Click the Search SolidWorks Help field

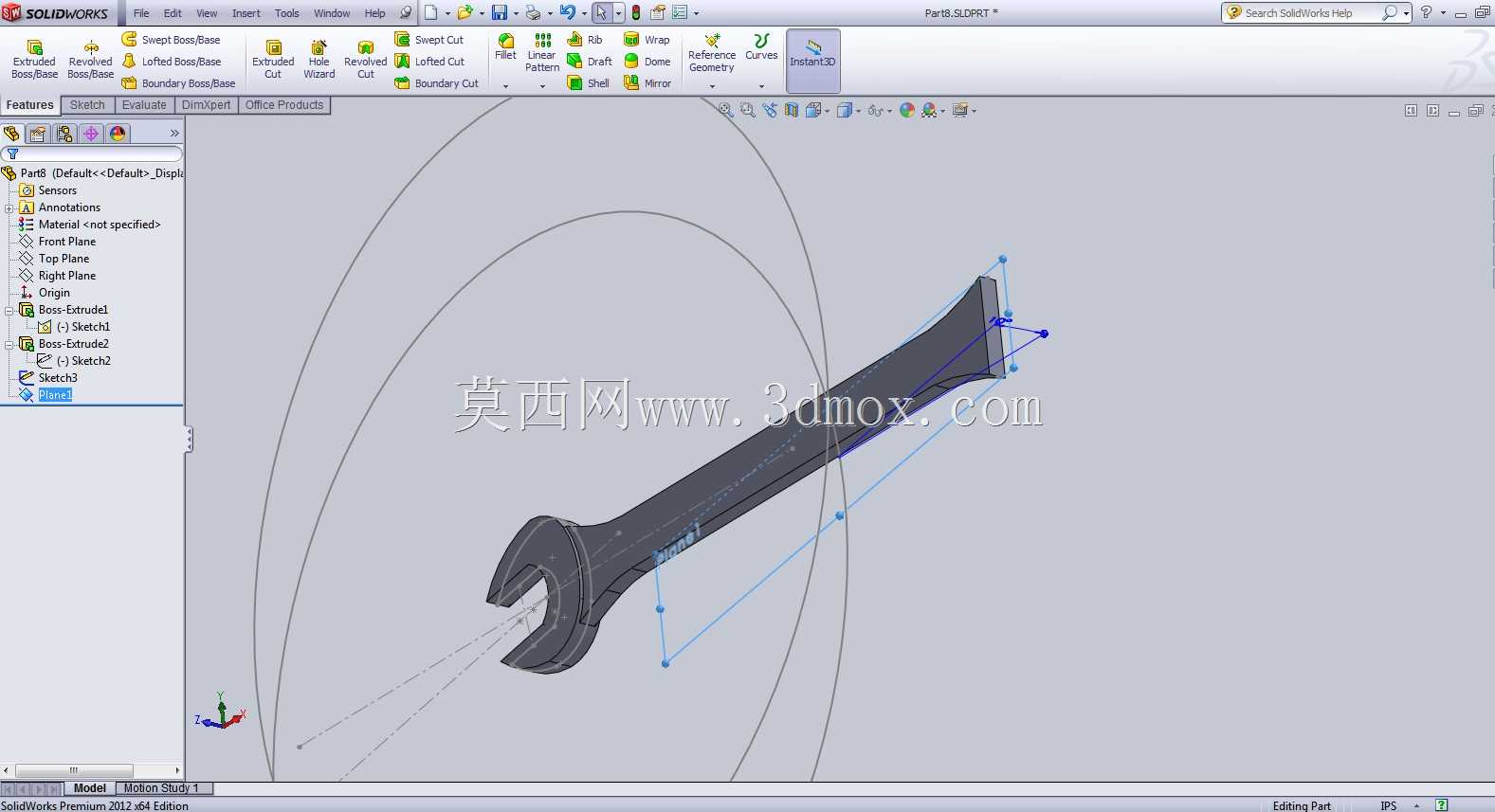click(x=1311, y=13)
